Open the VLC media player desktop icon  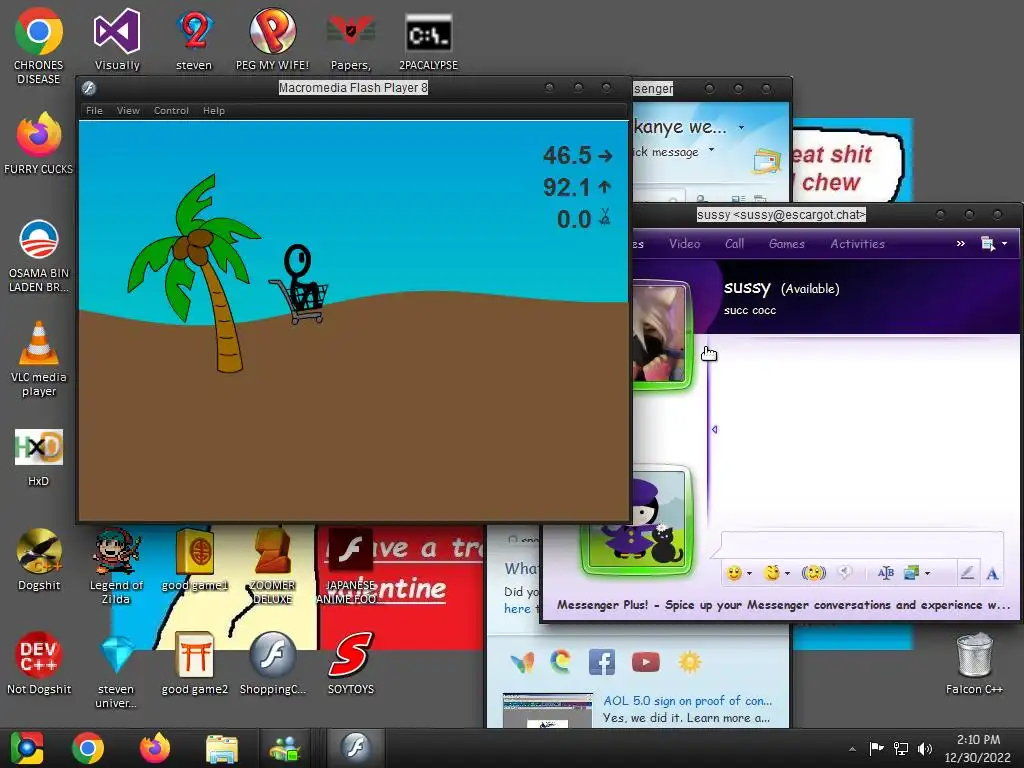39,359
